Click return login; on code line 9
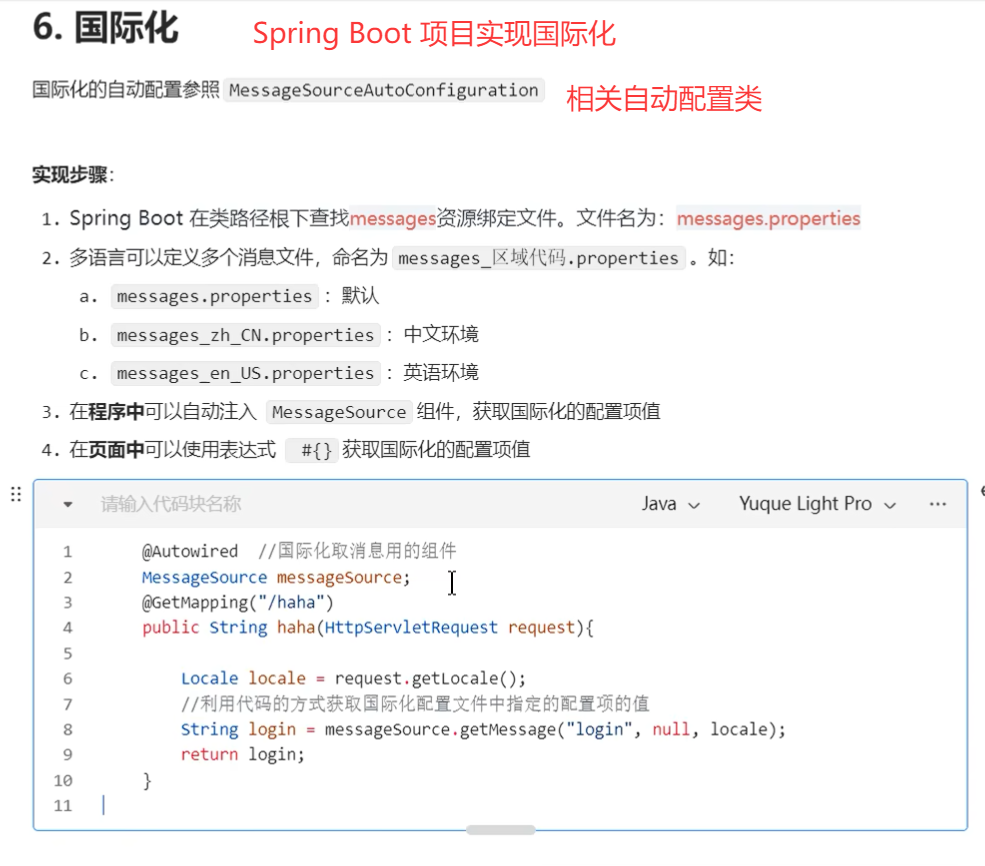985x866 pixels. pos(242,755)
